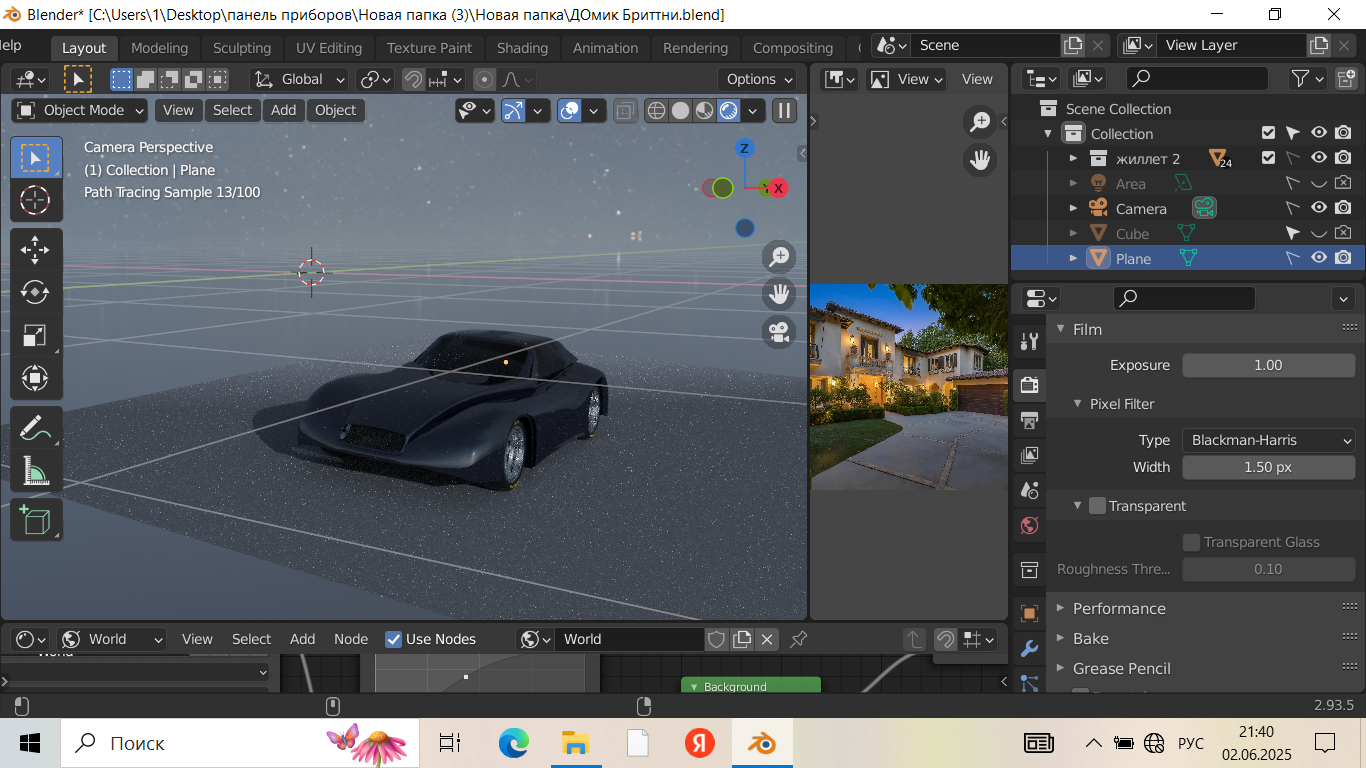The height and width of the screenshot is (768, 1366).
Task: Open the Object Mode dropdown
Action: (80, 110)
